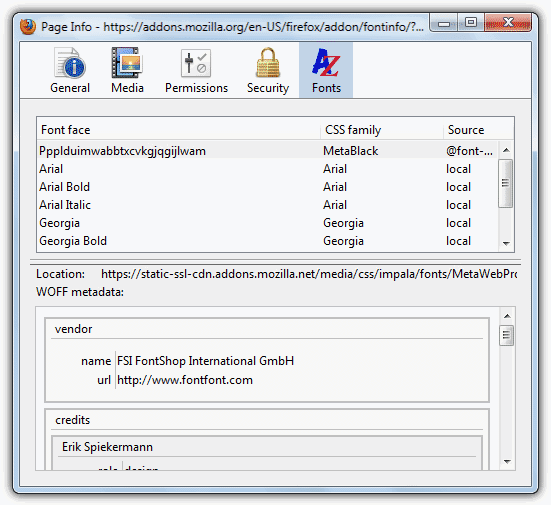Viewport: 551px width, 505px height.
Task: Click the local source cell for Georgia Bold
Action: click(458, 241)
